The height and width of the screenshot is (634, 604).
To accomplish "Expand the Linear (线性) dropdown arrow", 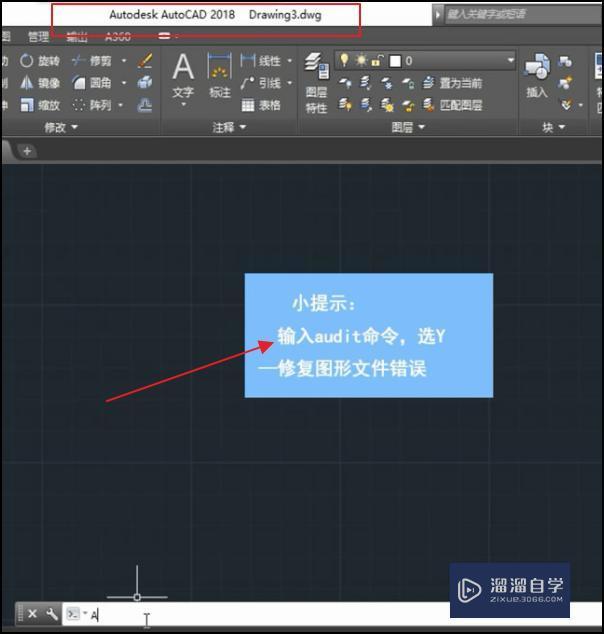I will 289,61.
